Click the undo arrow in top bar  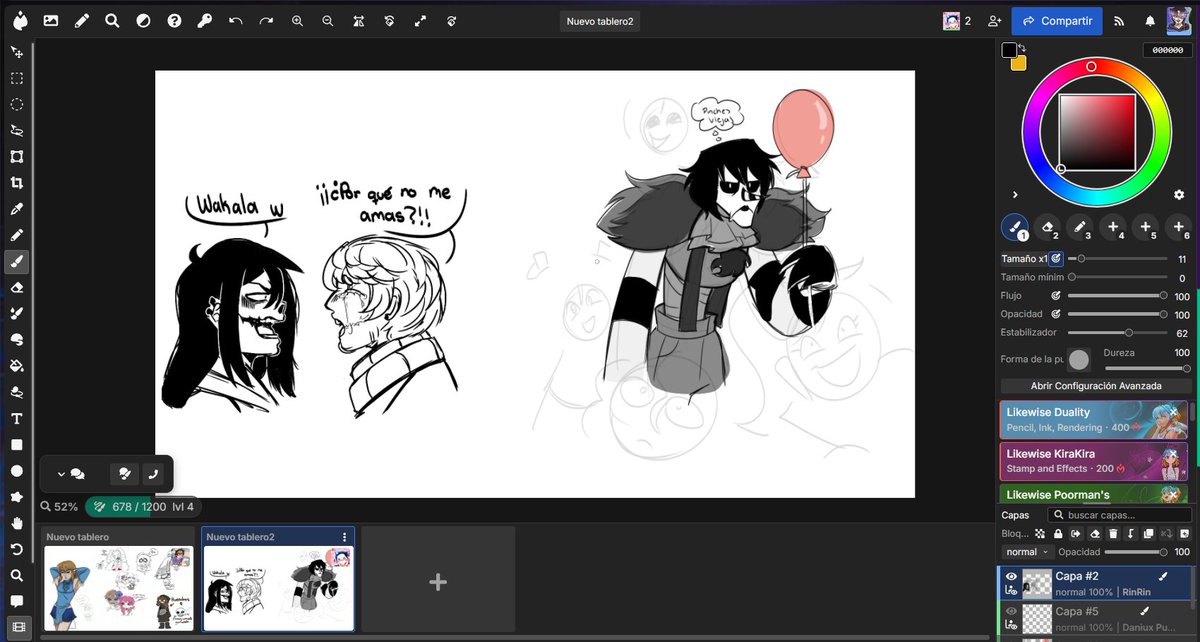235,20
